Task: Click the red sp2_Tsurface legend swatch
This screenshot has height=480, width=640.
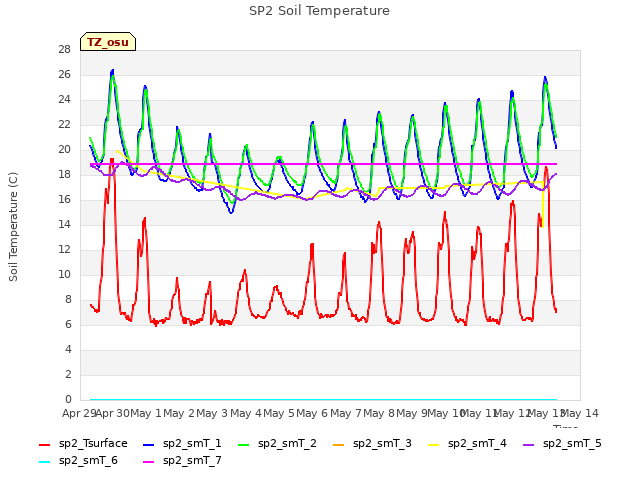Action: click(44, 445)
